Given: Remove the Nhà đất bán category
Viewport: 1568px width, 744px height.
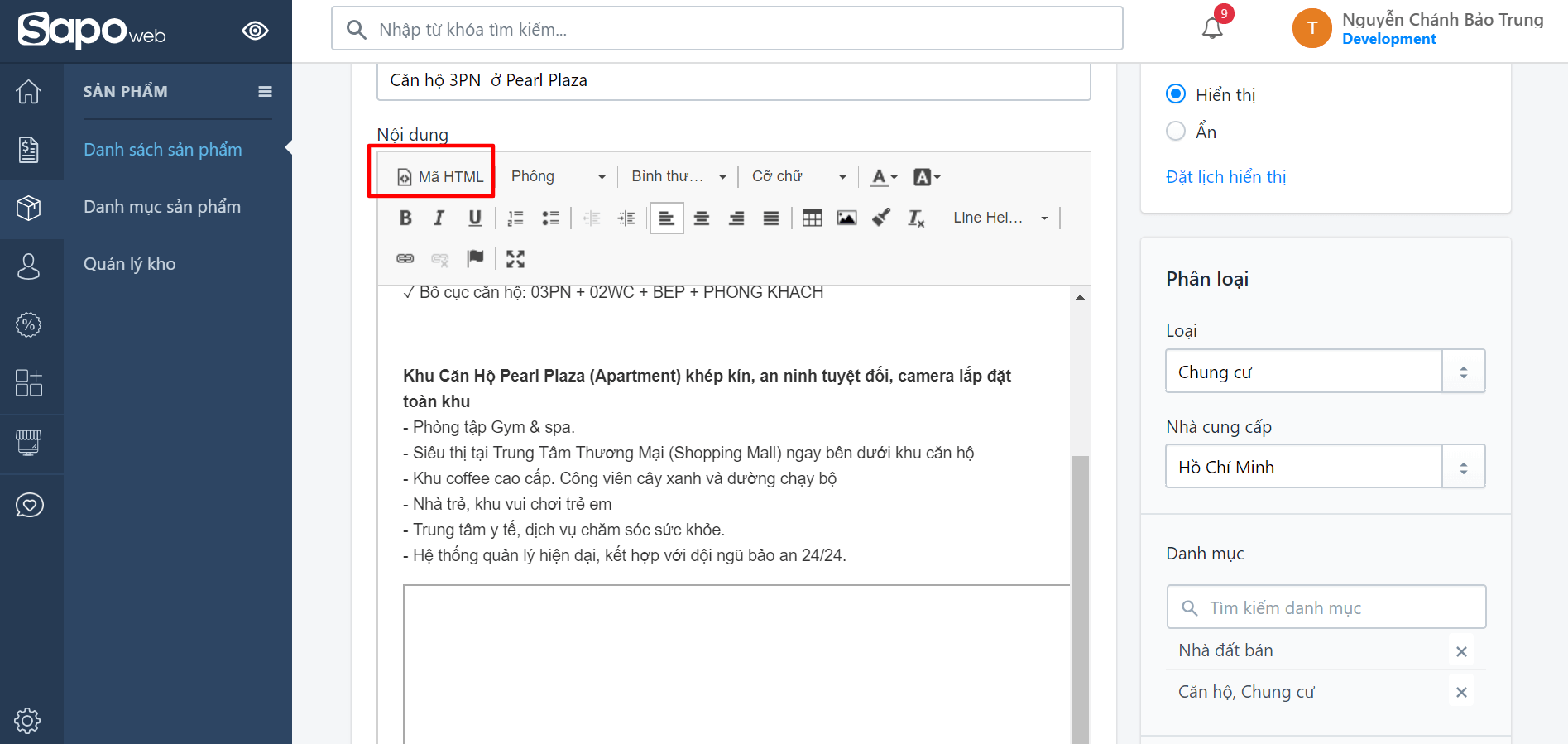Looking at the screenshot, I should (1462, 651).
